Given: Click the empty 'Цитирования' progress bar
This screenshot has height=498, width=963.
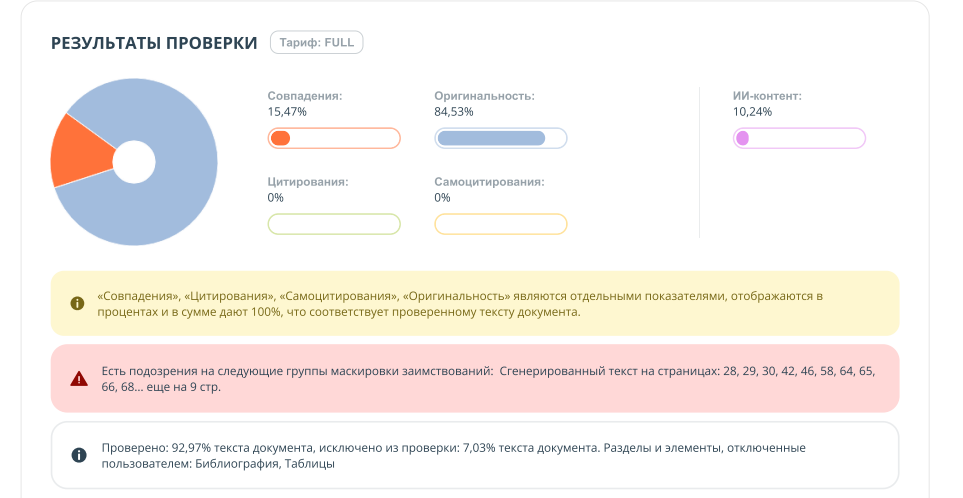Looking at the screenshot, I should pos(334,224).
